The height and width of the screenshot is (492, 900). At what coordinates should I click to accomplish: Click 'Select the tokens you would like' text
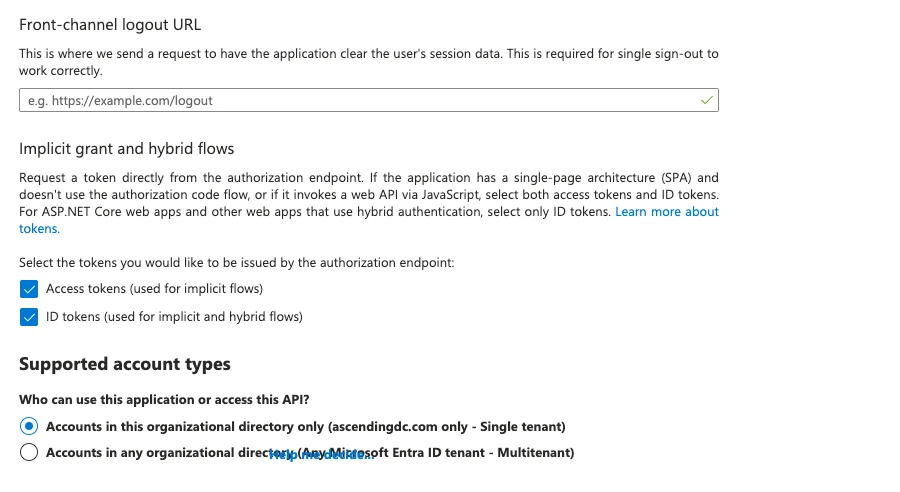236,263
